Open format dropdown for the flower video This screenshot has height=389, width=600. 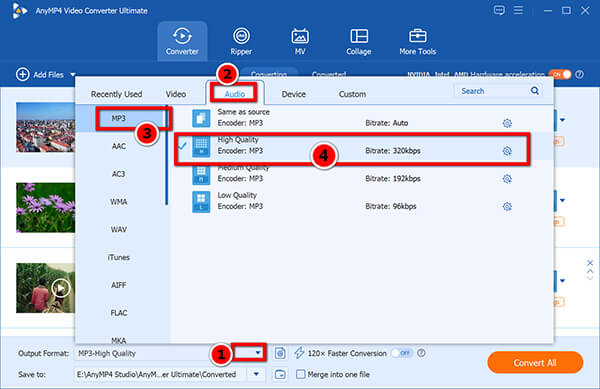pyautogui.click(x=562, y=200)
